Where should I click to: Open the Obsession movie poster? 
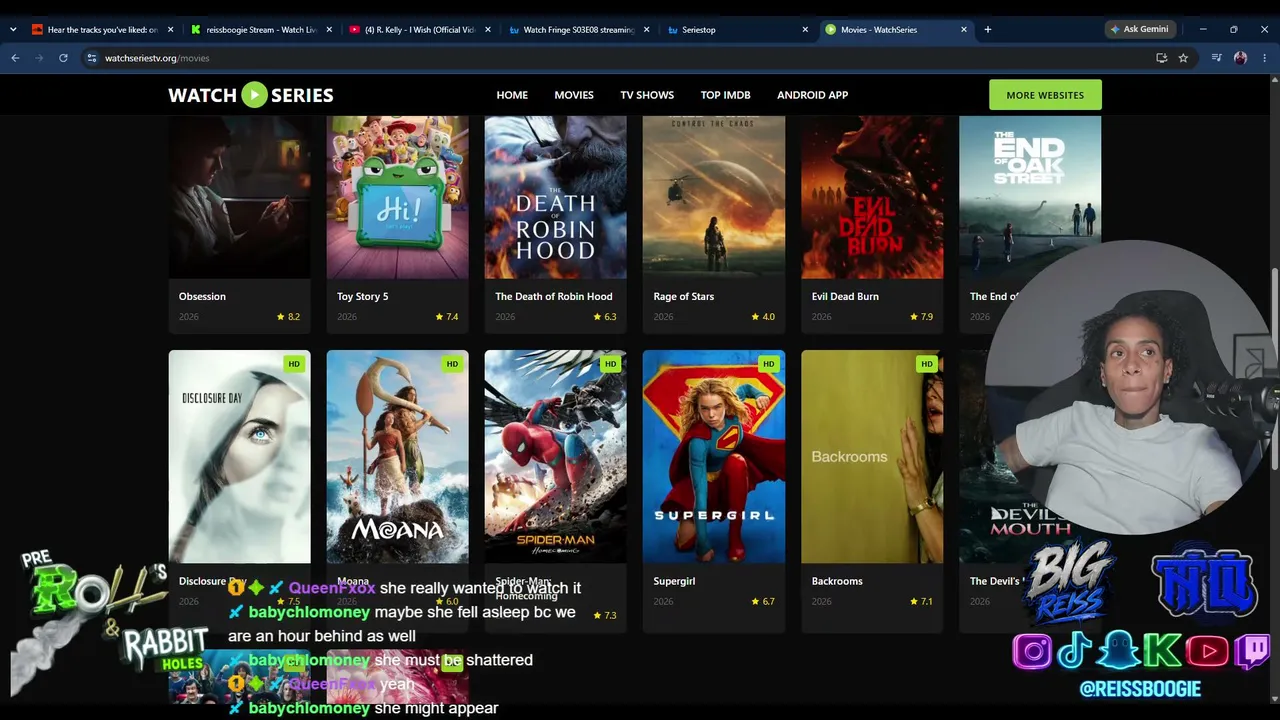pyautogui.click(x=240, y=197)
